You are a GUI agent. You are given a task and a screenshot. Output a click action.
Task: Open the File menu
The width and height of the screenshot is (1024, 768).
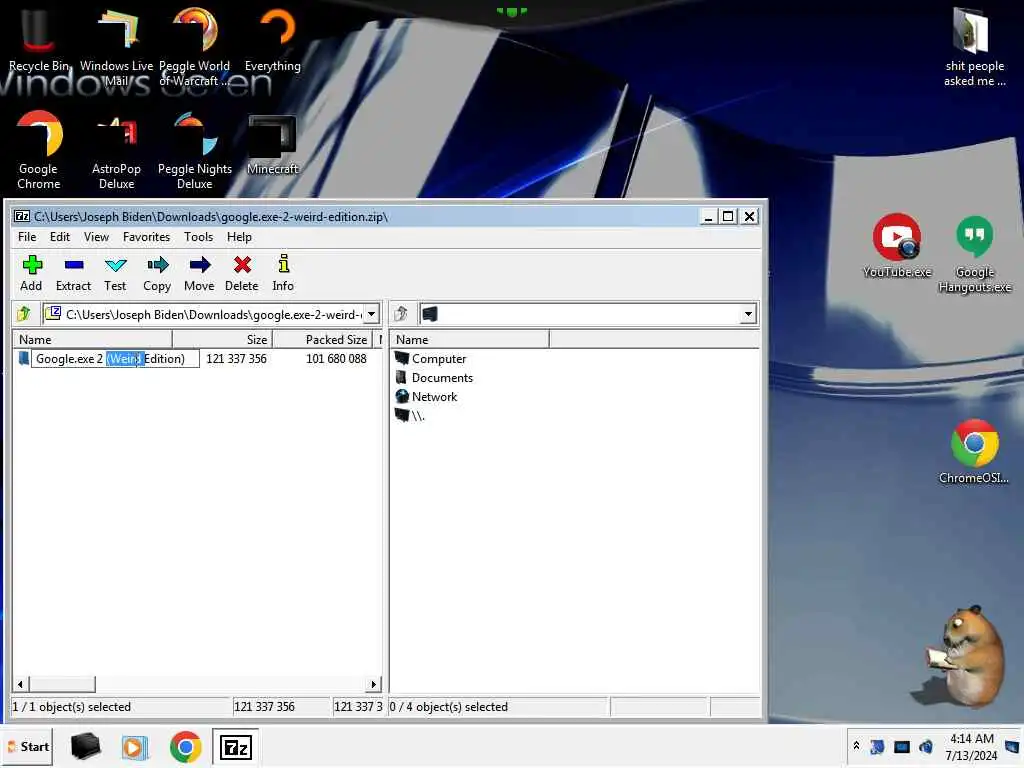pyautogui.click(x=27, y=237)
